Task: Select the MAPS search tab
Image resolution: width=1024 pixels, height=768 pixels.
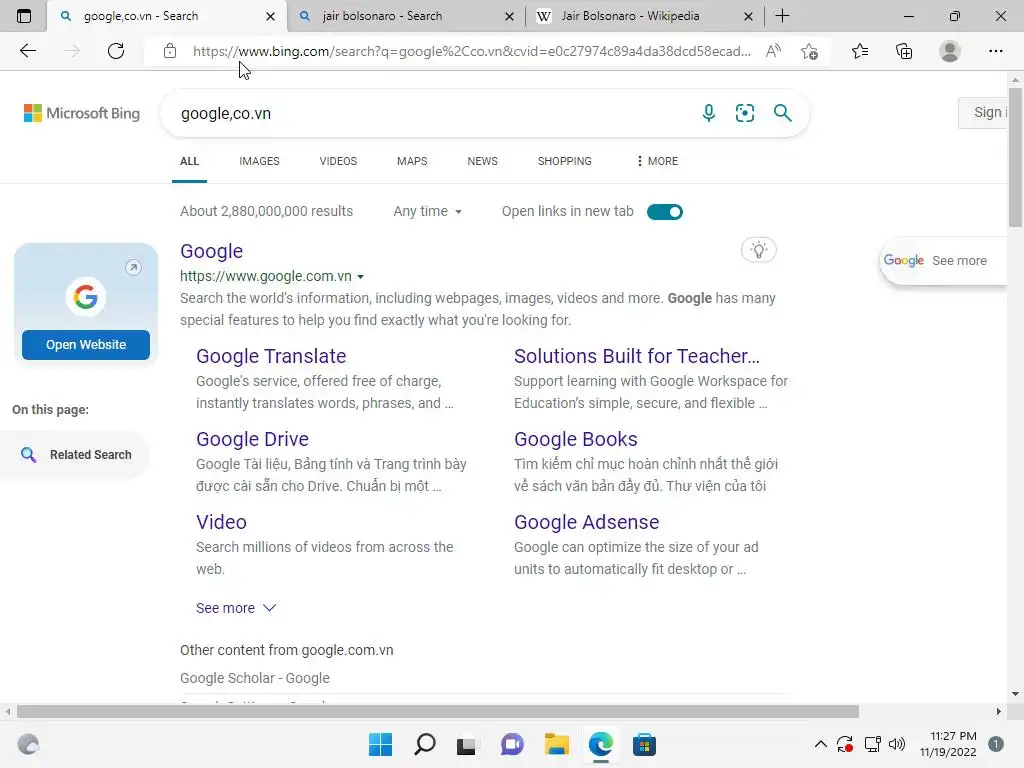Action: point(412,161)
